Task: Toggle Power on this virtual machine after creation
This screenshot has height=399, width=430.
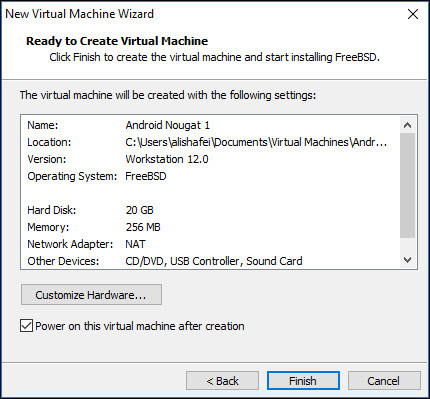Action: click(26, 326)
